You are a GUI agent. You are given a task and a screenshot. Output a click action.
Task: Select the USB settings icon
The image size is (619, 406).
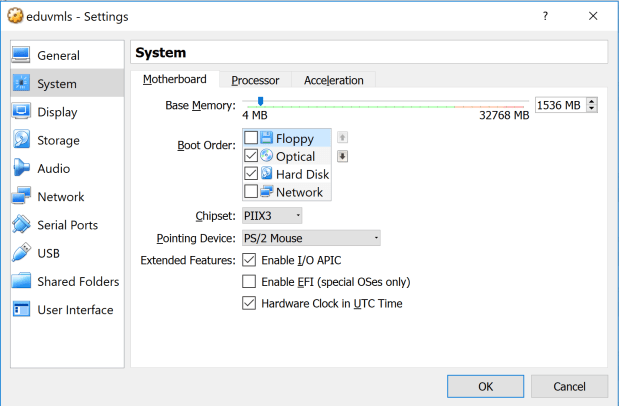(x=22, y=253)
